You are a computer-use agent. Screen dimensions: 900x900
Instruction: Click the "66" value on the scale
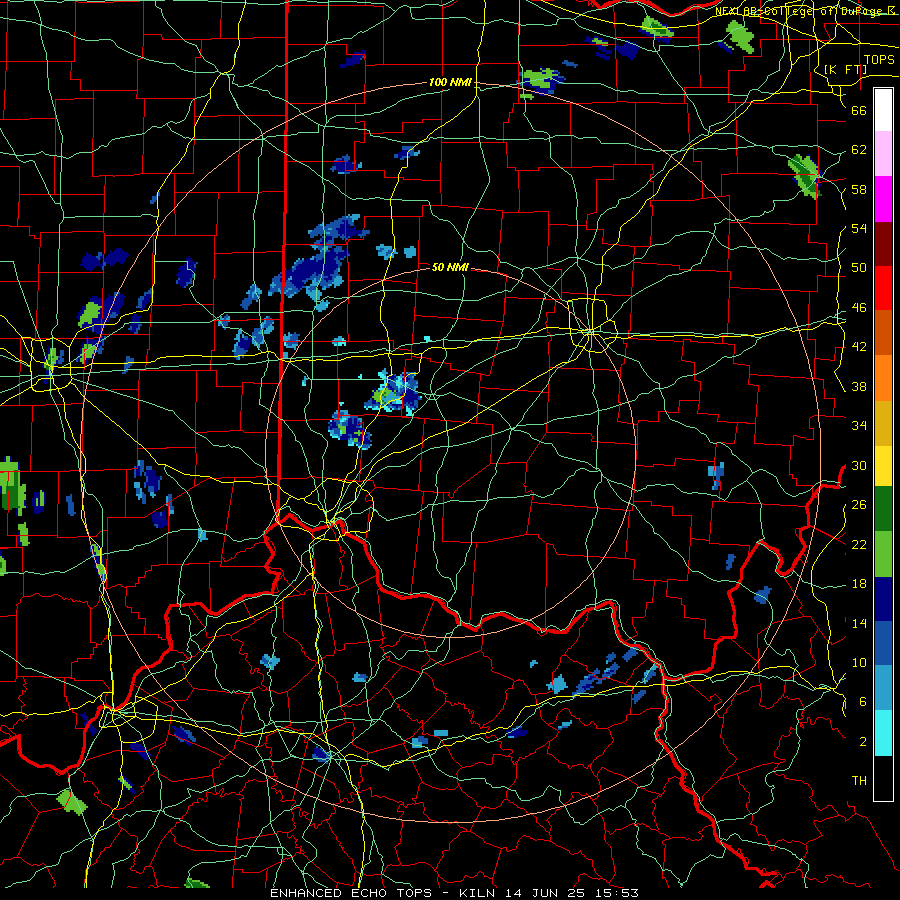pyautogui.click(x=859, y=110)
